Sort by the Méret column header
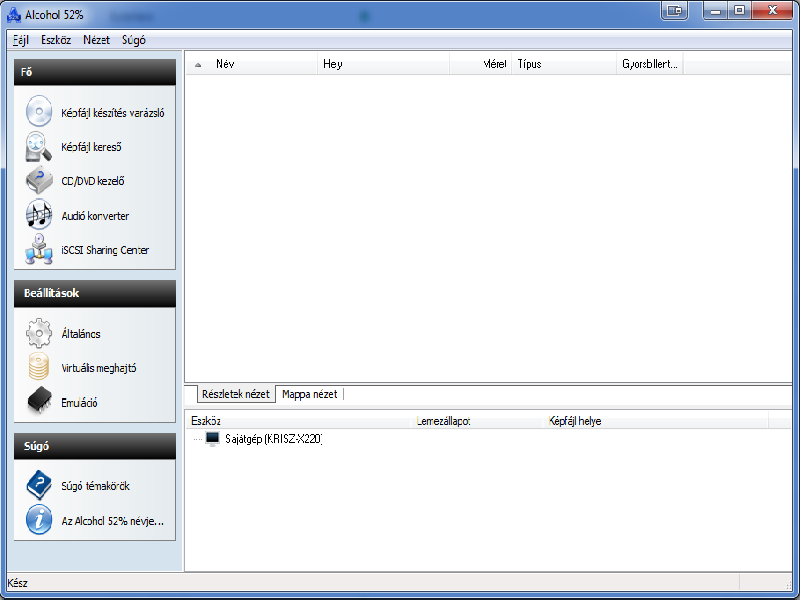800x600 pixels. coord(480,64)
